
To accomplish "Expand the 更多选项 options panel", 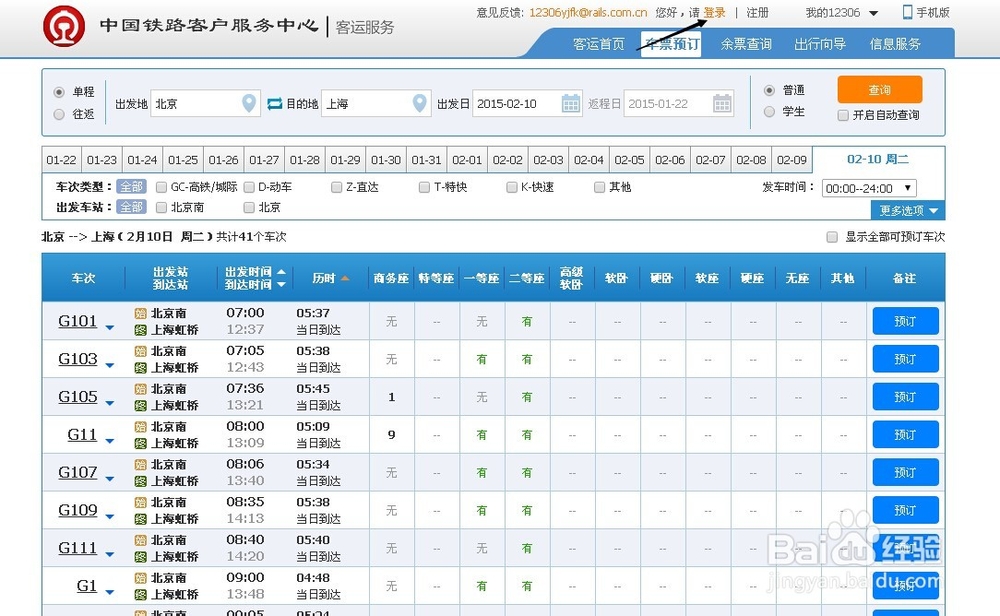I will pyautogui.click(x=908, y=210).
